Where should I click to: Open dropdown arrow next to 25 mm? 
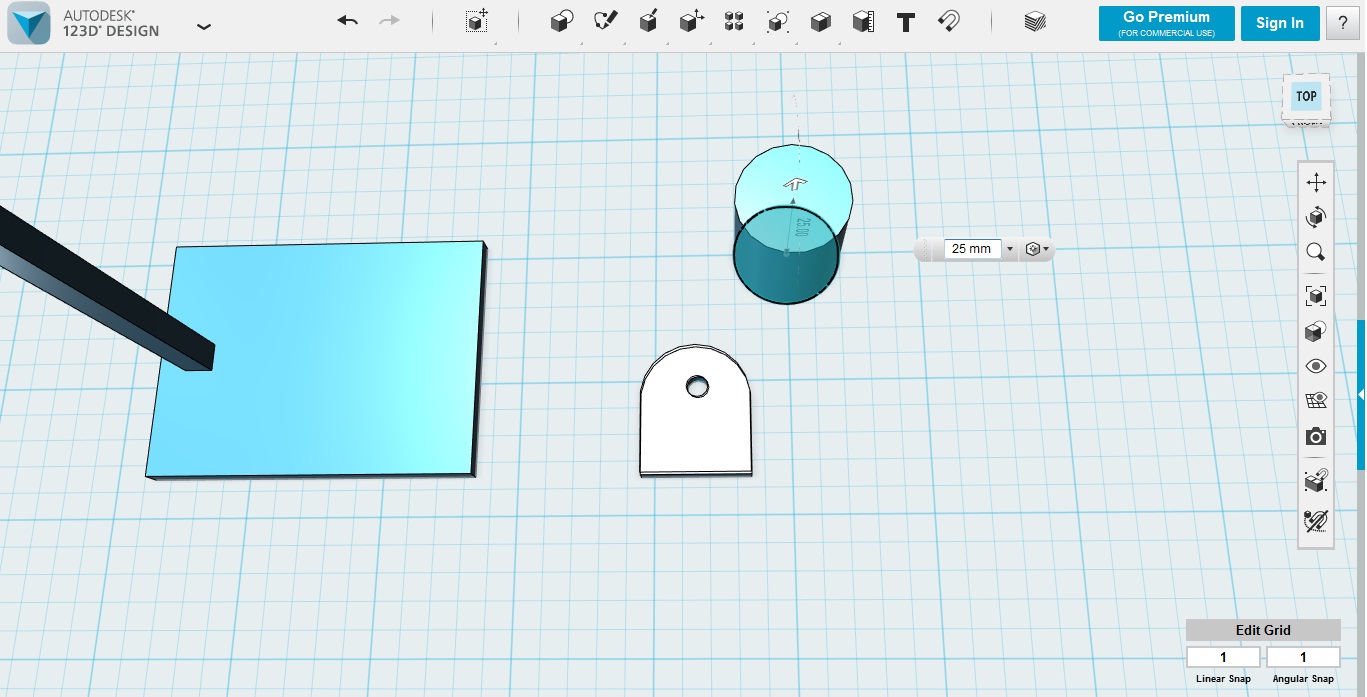[1010, 249]
